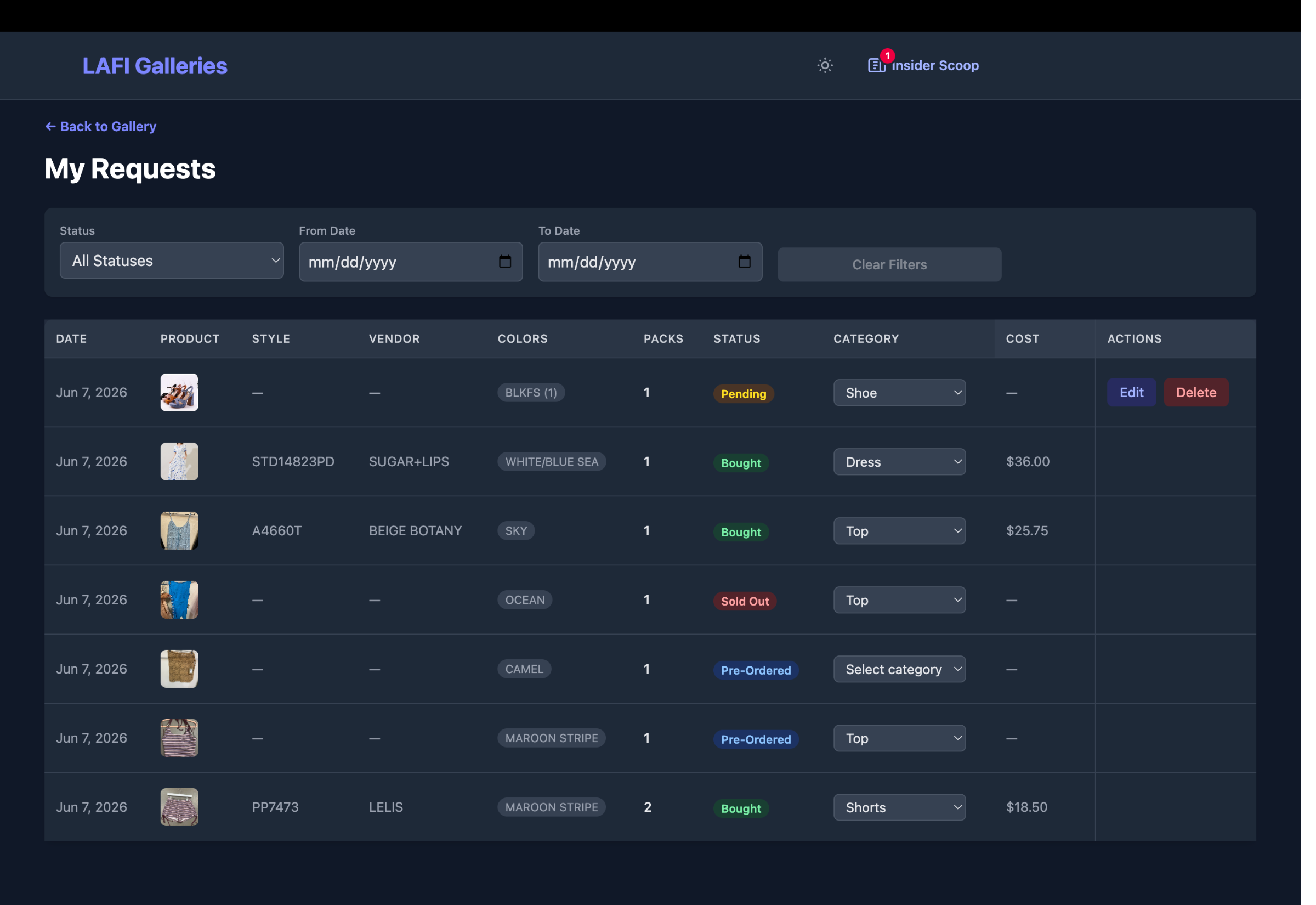Open category dropdown for OCEAN row
Screen dimensions: 1316x905
pos(899,601)
